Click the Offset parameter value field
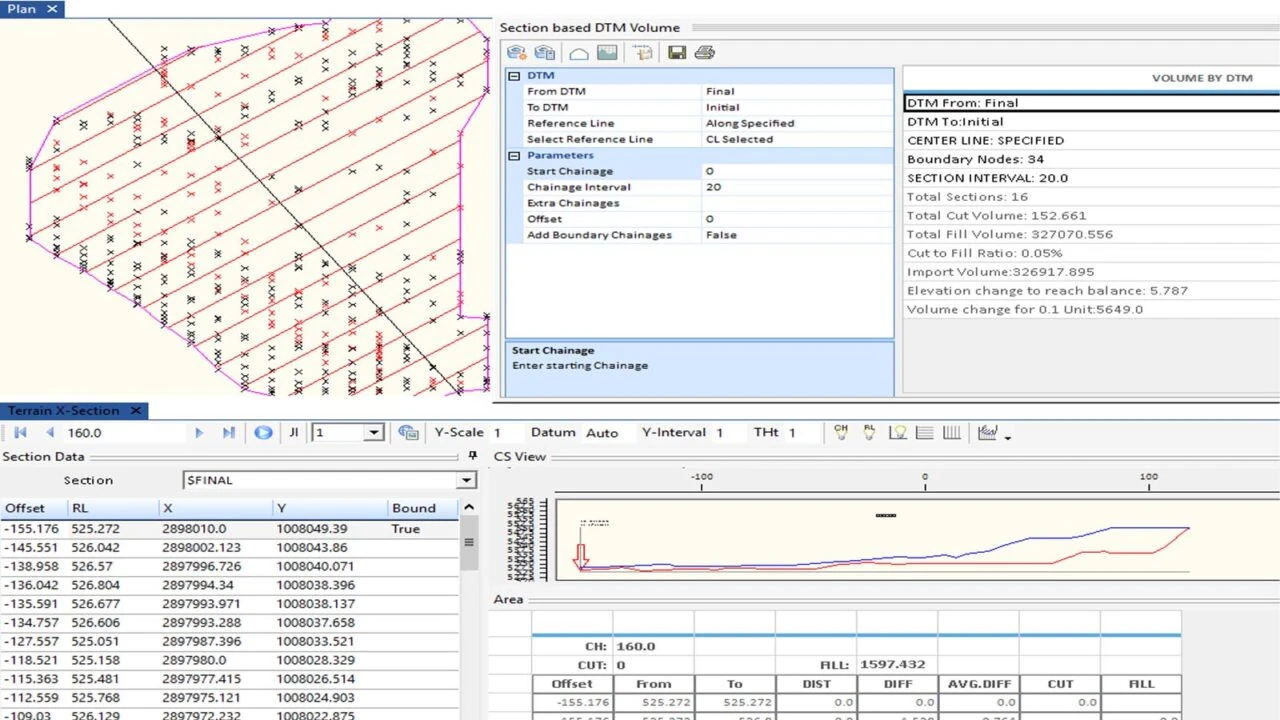 (x=797, y=219)
